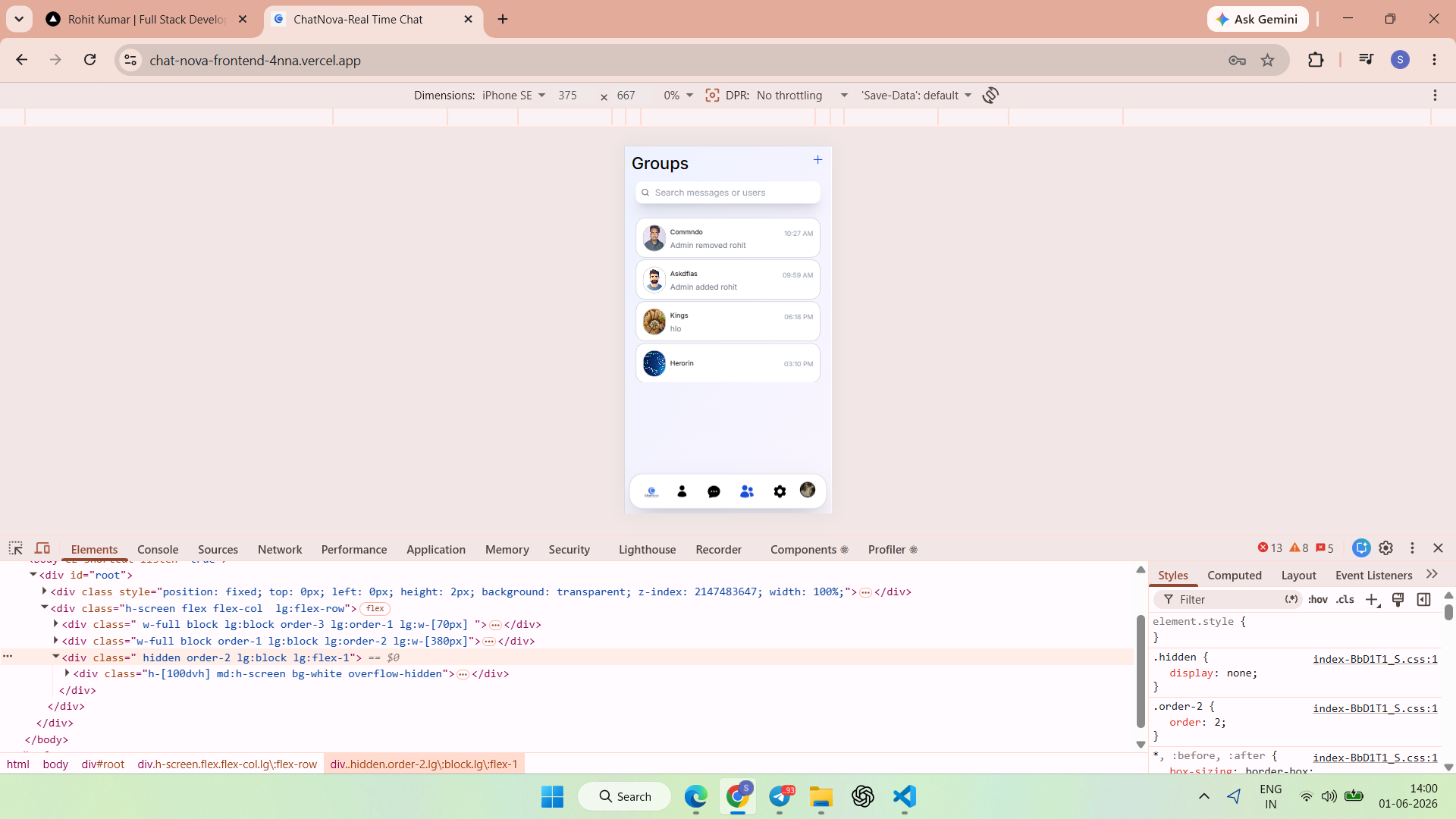
Task: Open the Askdfias group chat
Action: 728,280
